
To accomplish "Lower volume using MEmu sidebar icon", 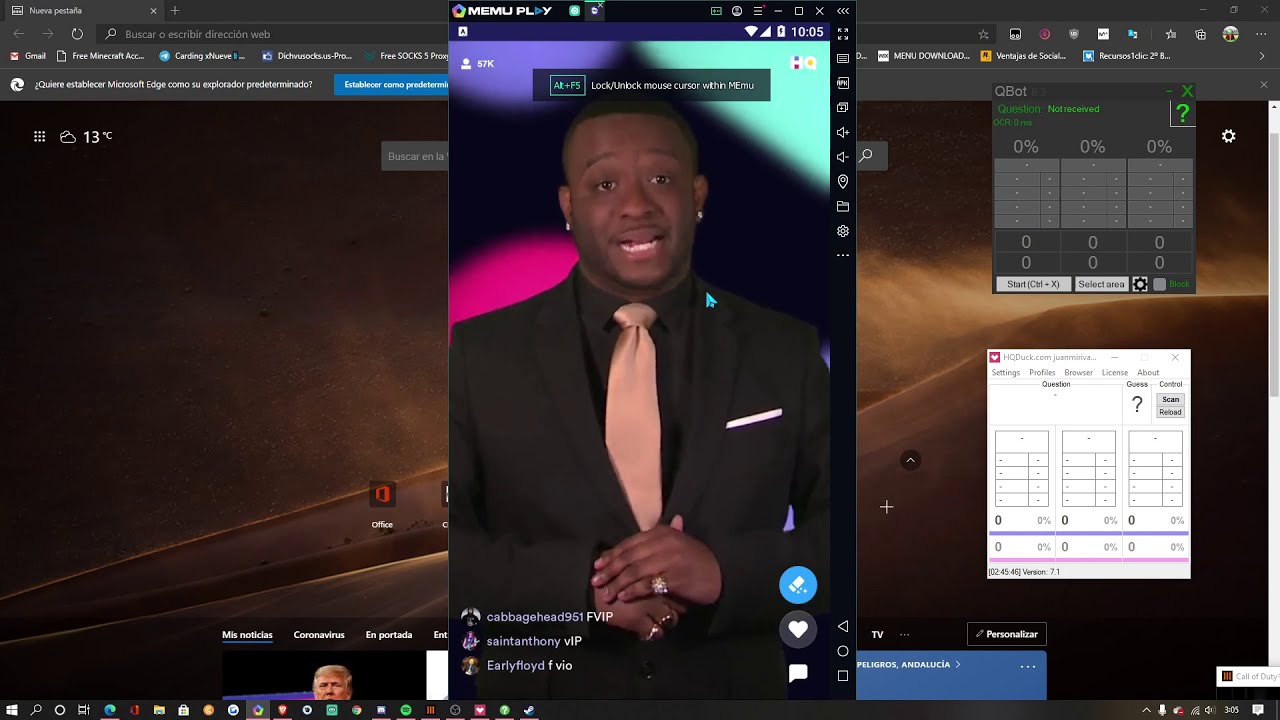I will tap(843, 157).
